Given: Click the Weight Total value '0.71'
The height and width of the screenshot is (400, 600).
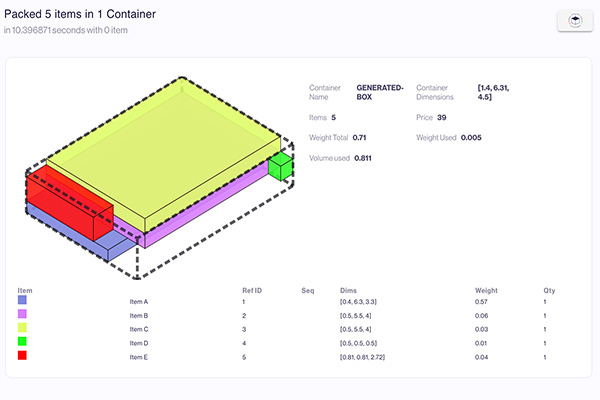Looking at the screenshot, I should 359,137.
